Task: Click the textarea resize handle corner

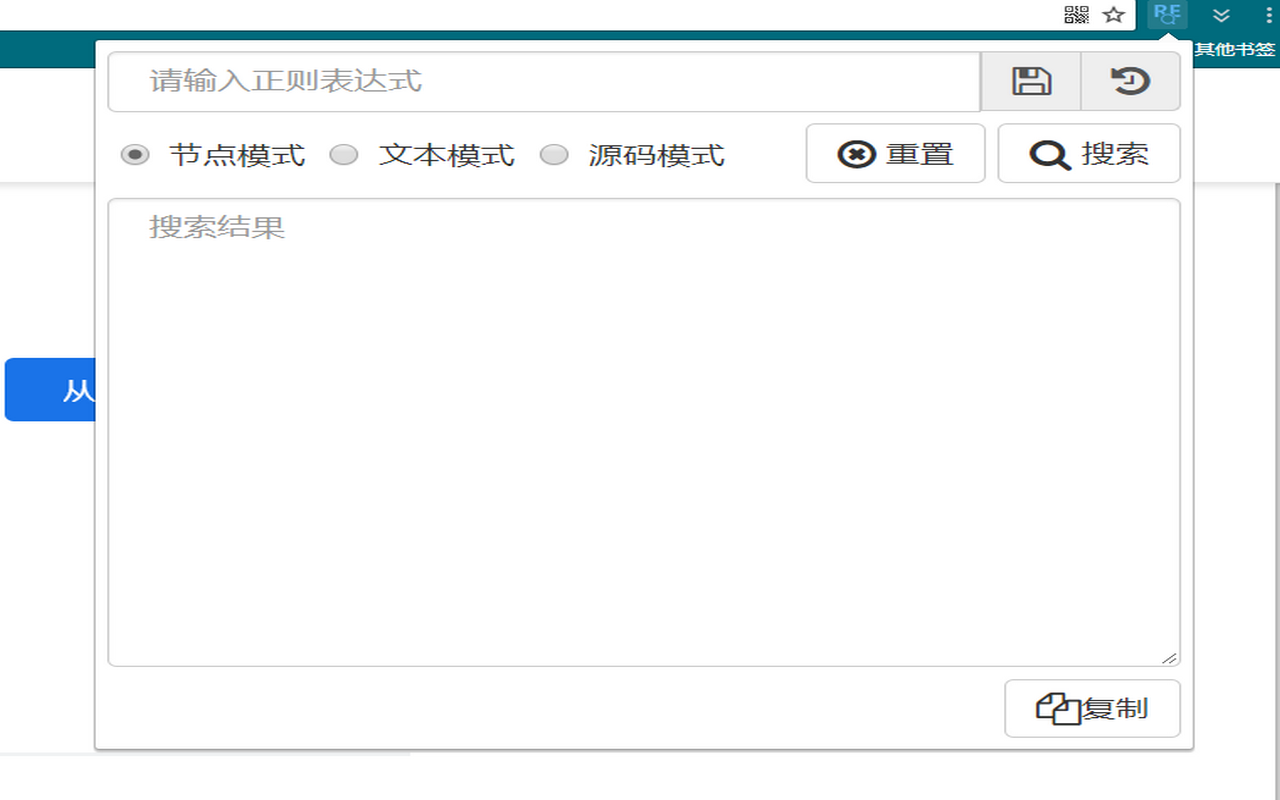Action: pos(1169,657)
